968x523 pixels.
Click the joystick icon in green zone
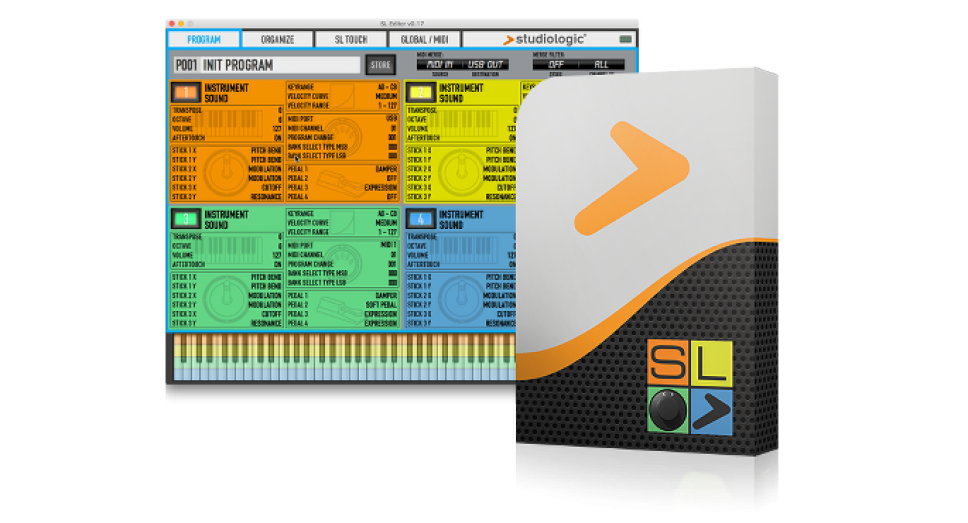click(x=225, y=297)
